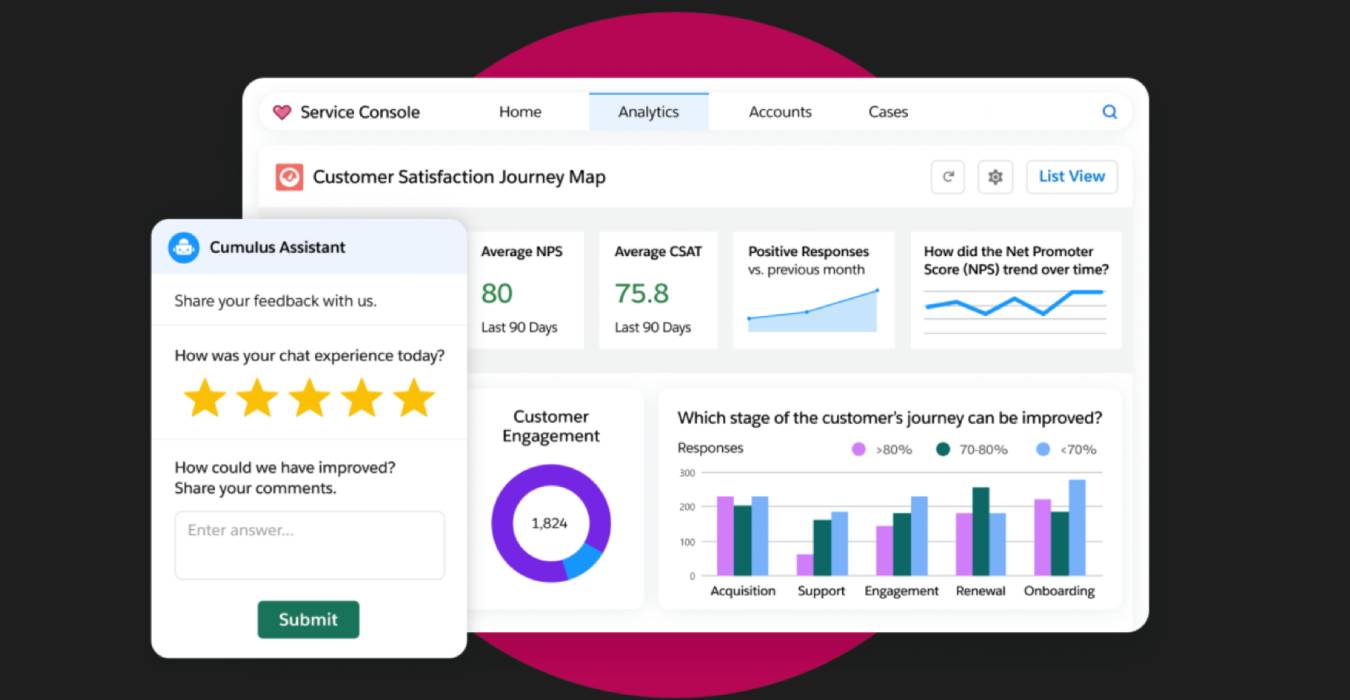Rate chat experience with the first star

tap(205, 398)
